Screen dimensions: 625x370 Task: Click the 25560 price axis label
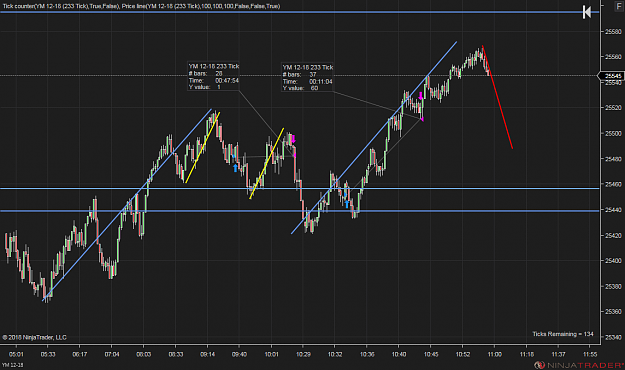613,57
